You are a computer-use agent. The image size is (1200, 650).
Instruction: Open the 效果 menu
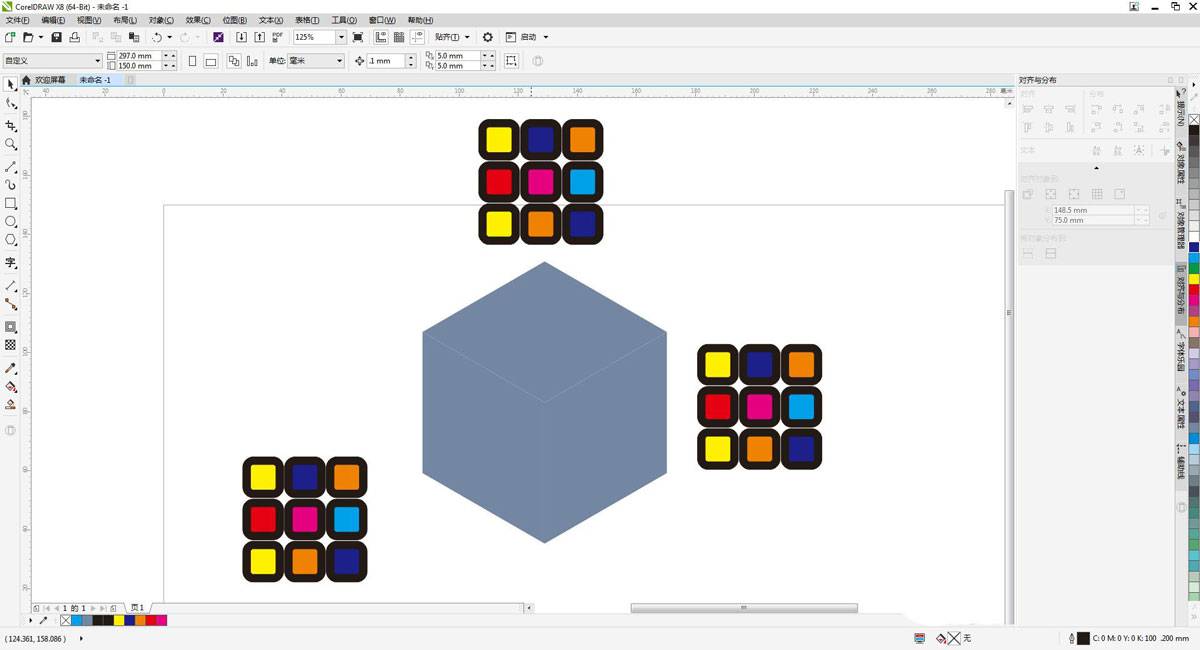[x=198, y=20]
